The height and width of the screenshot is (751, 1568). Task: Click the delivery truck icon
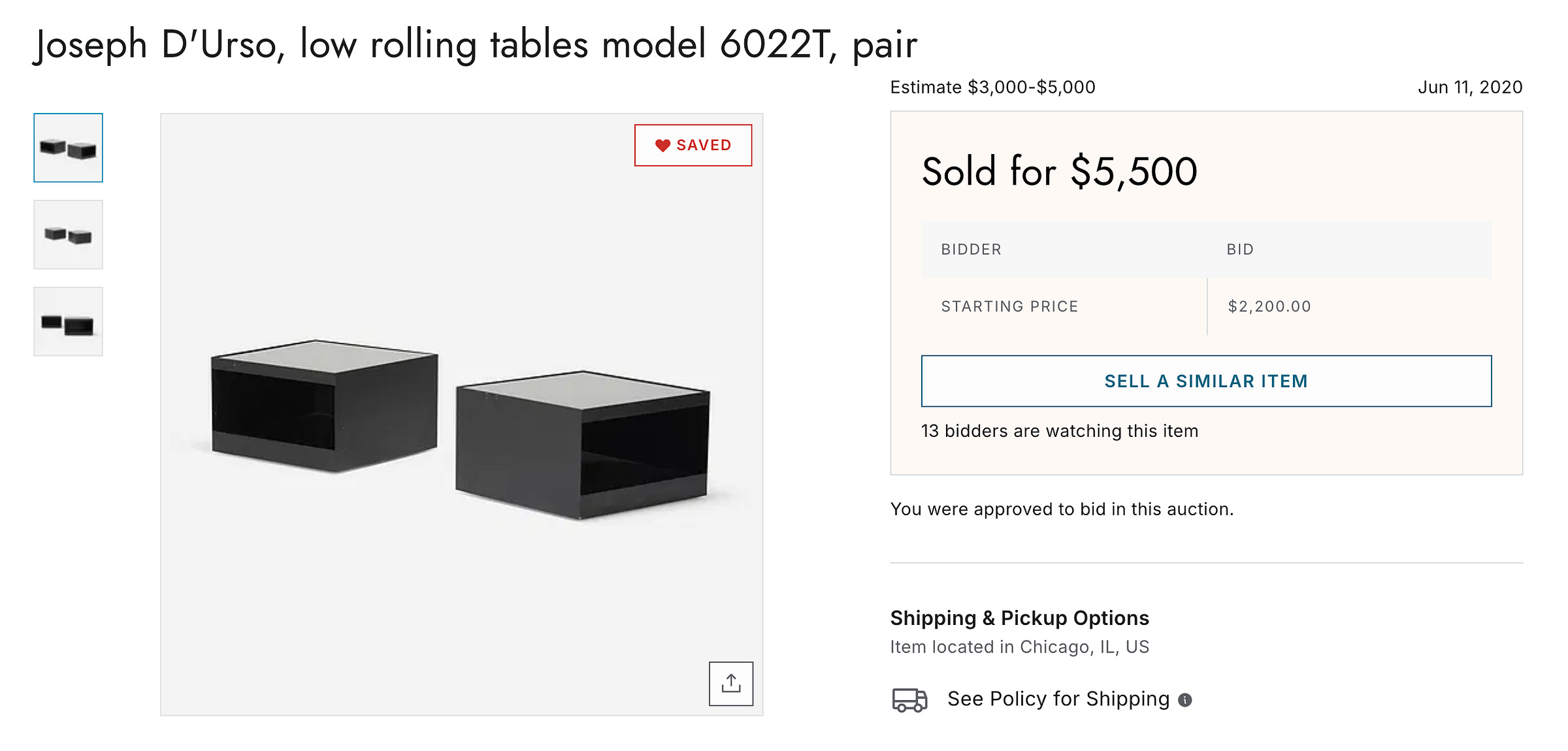click(909, 699)
